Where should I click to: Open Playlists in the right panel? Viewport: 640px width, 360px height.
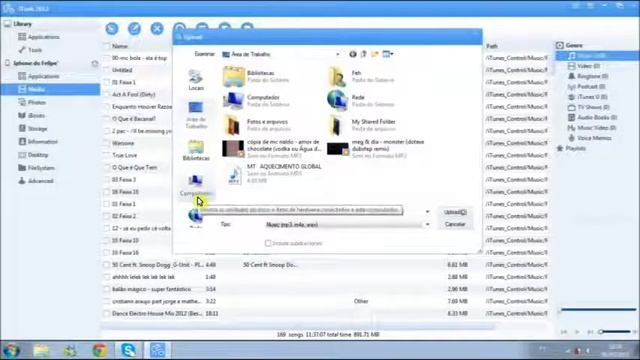click(571, 148)
